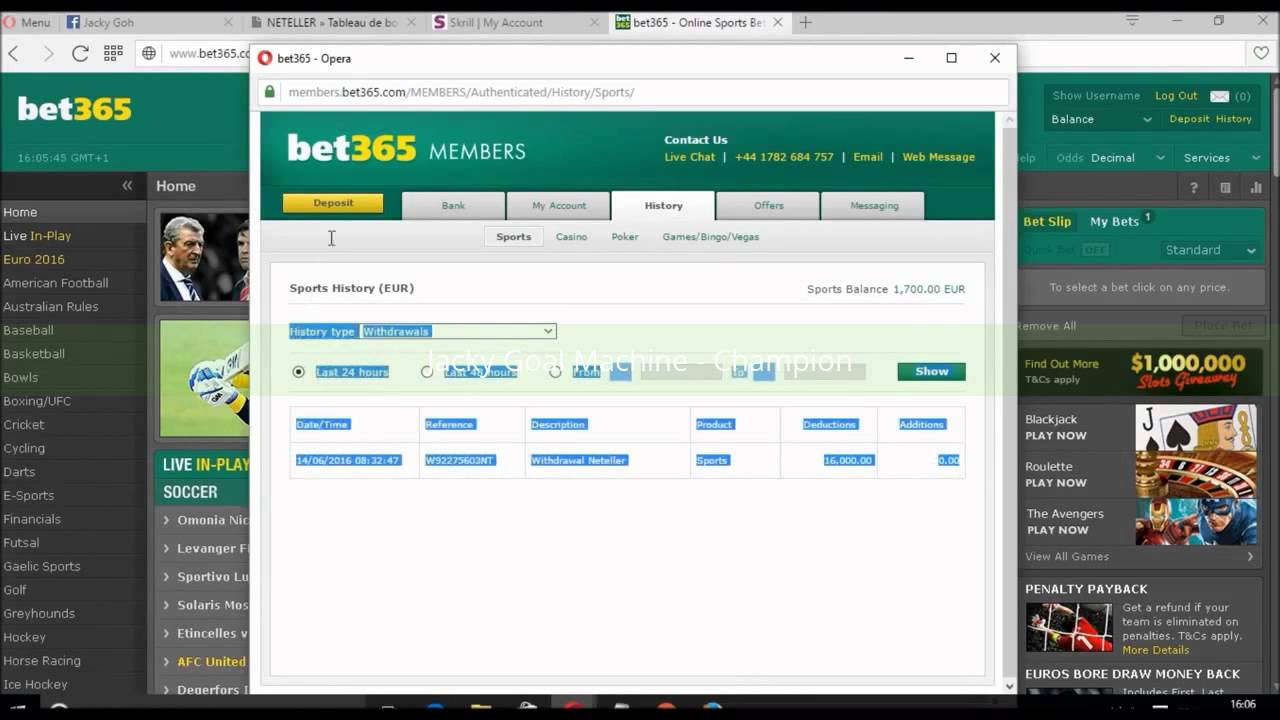Screen dimensions: 1280x720
Task: Click The Avengers game thumbnail
Action: pyautogui.click(x=1195, y=521)
